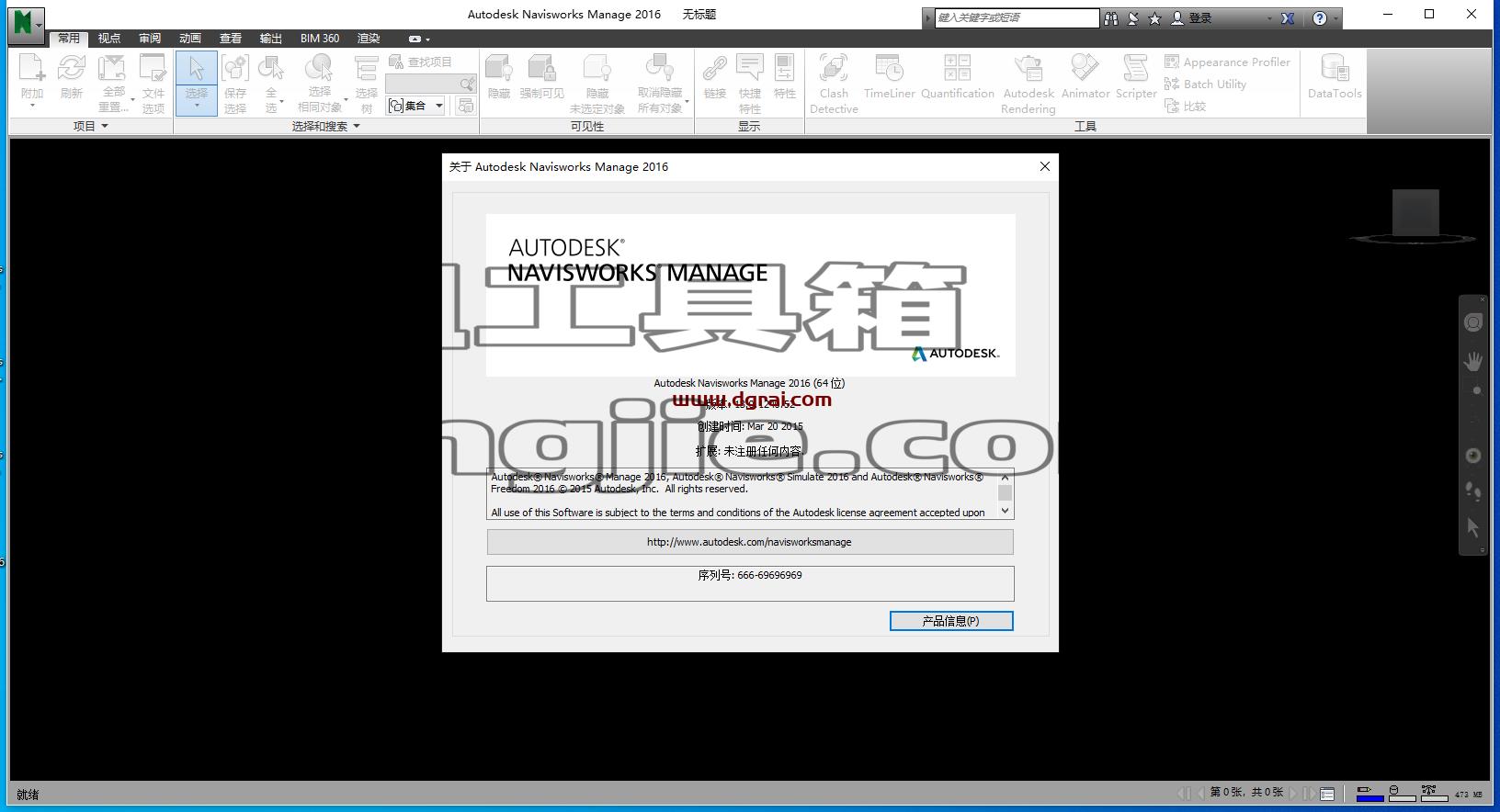
Task: Close the About Navisworks Manage dialog
Action: pyautogui.click(x=1044, y=166)
